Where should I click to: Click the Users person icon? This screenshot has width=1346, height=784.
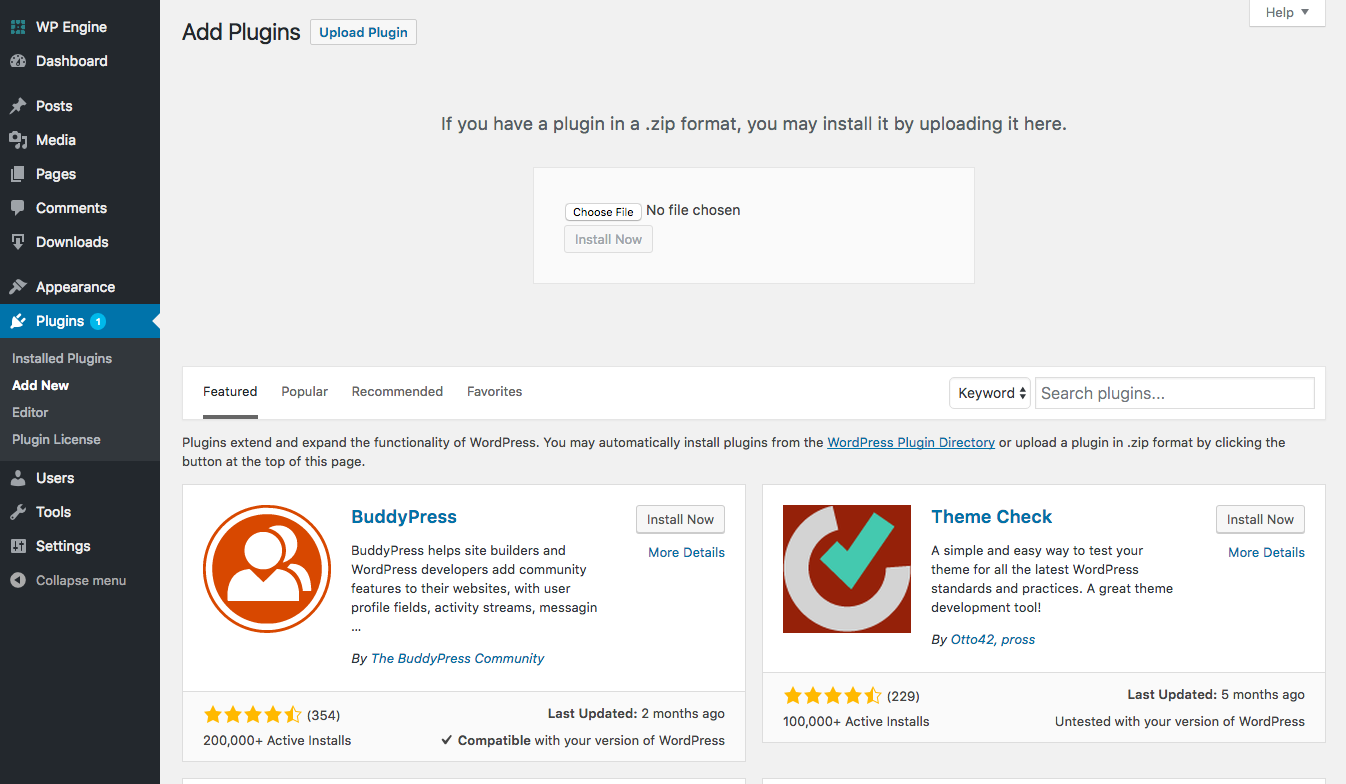(18, 478)
